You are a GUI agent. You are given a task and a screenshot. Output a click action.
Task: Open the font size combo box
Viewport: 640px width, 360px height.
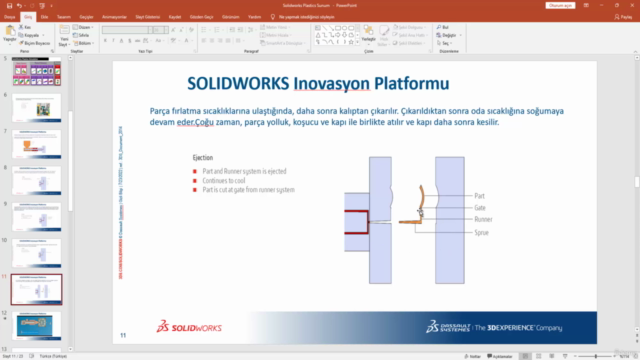pyautogui.click(x=161, y=30)
